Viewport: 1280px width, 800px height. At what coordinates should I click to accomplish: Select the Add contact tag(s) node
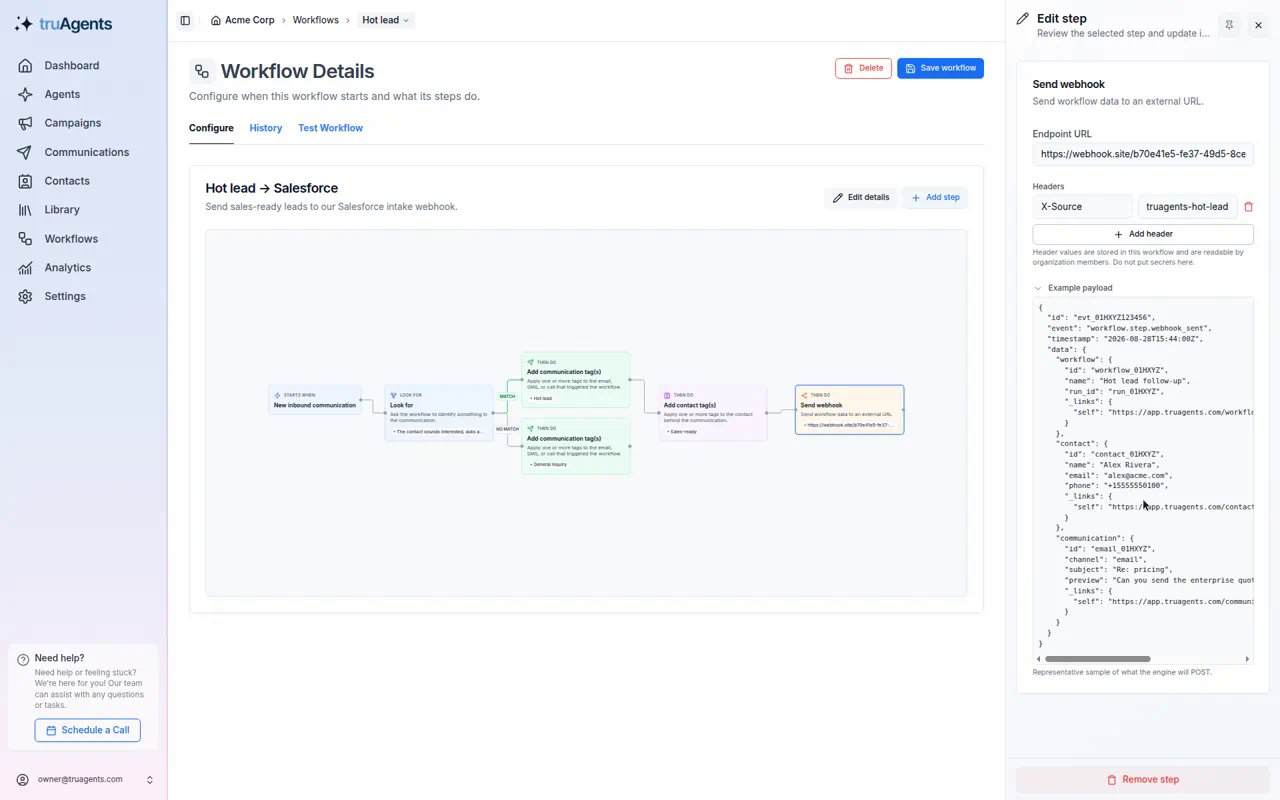[712, 413]
